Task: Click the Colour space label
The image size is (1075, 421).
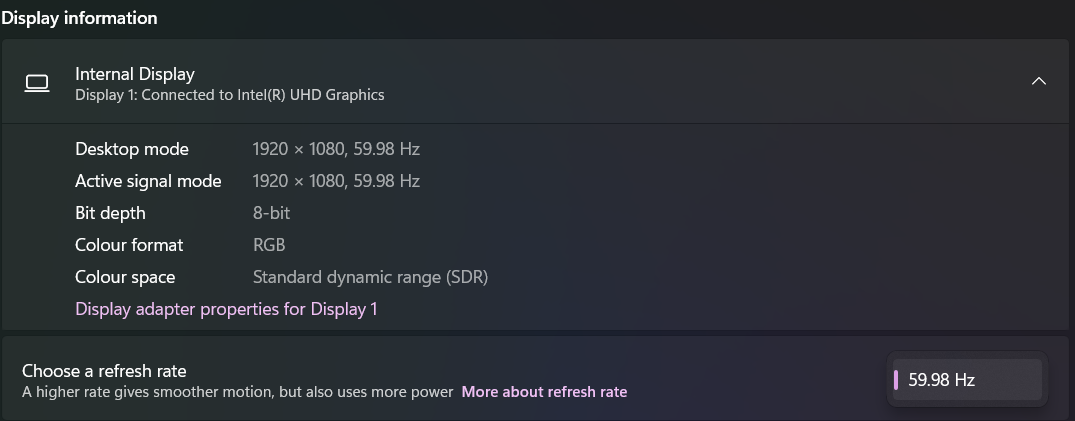Action: coord(125,277)
